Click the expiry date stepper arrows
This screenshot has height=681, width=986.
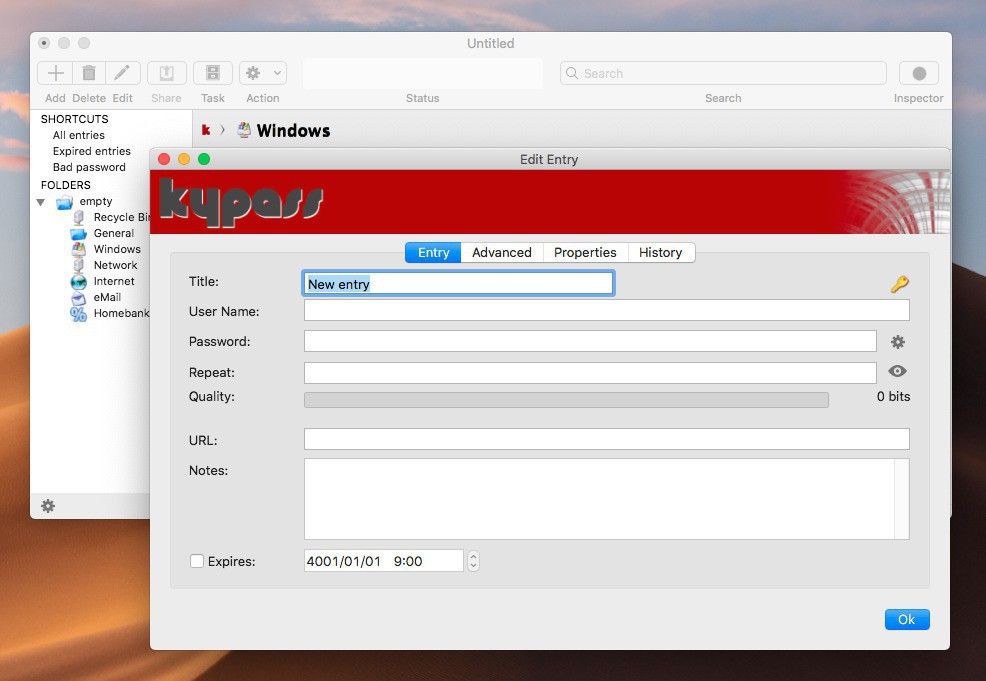[473, 561]
